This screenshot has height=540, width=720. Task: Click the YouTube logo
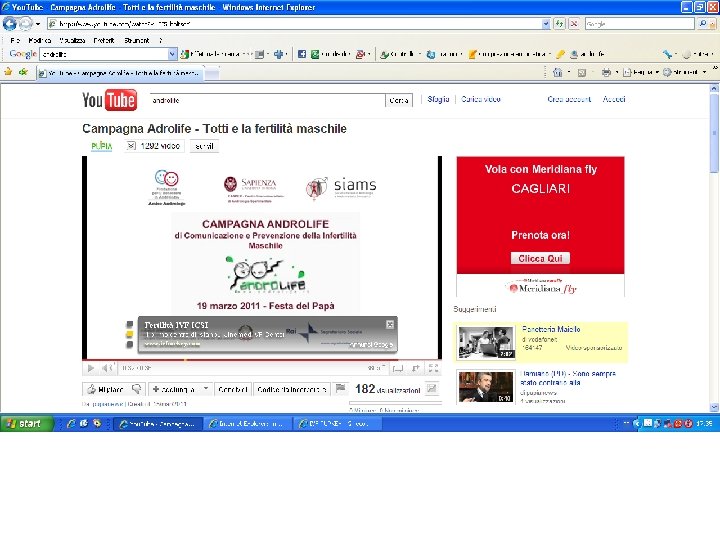(109, 100)
